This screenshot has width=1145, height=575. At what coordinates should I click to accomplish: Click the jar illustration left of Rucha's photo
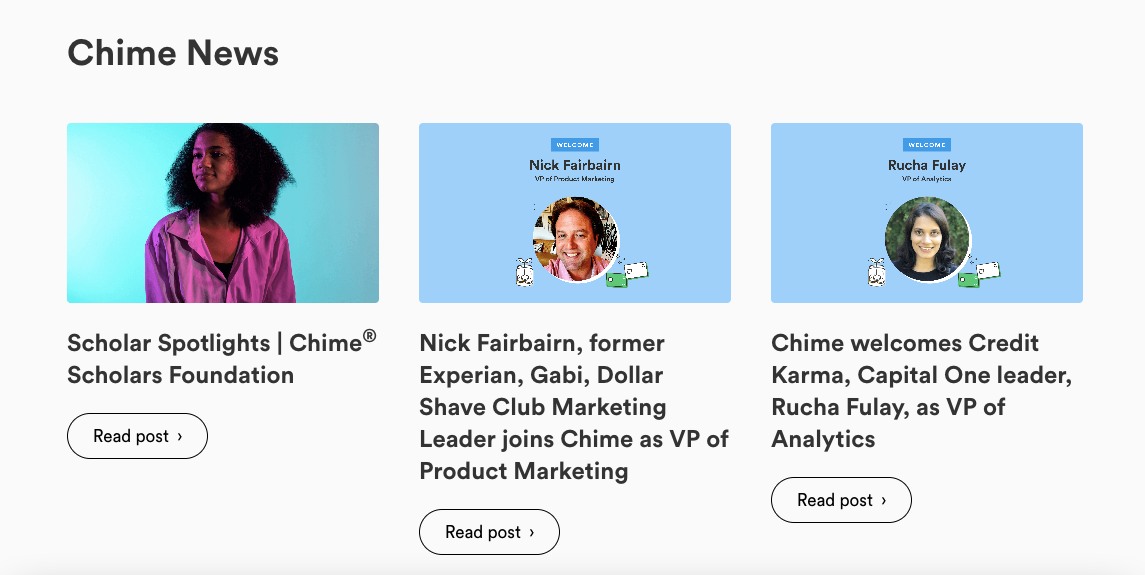pyautogui.click(x=876, y=272)
